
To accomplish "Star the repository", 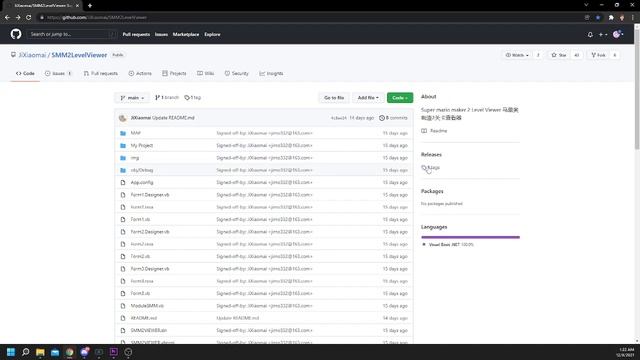I will click(559, 55).
